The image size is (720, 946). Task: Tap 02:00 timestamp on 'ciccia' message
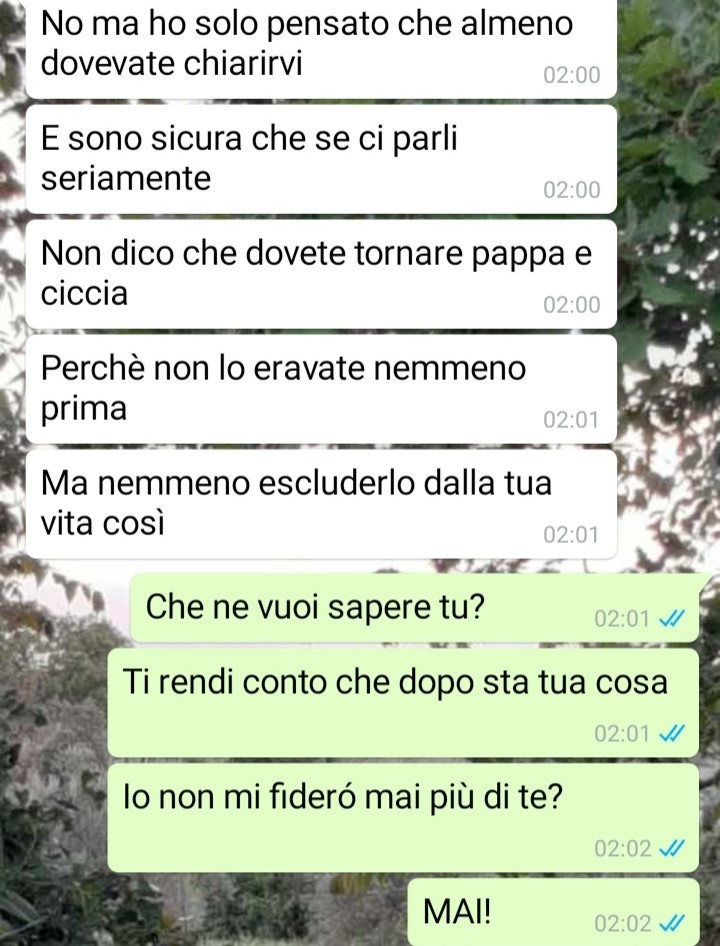tap(572, 305)
